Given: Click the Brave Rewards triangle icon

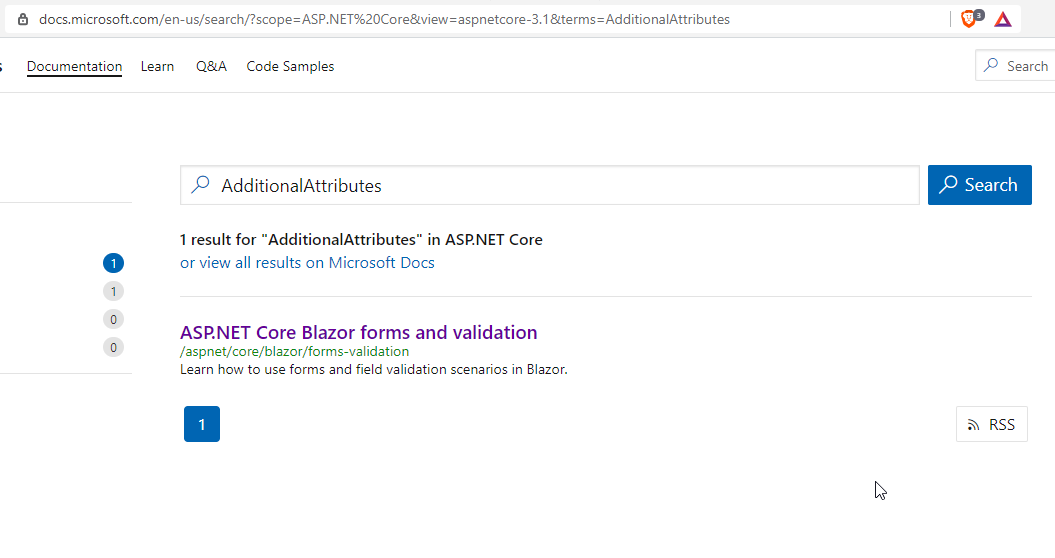Looking at the screenshot, I should coord(1003,20).
